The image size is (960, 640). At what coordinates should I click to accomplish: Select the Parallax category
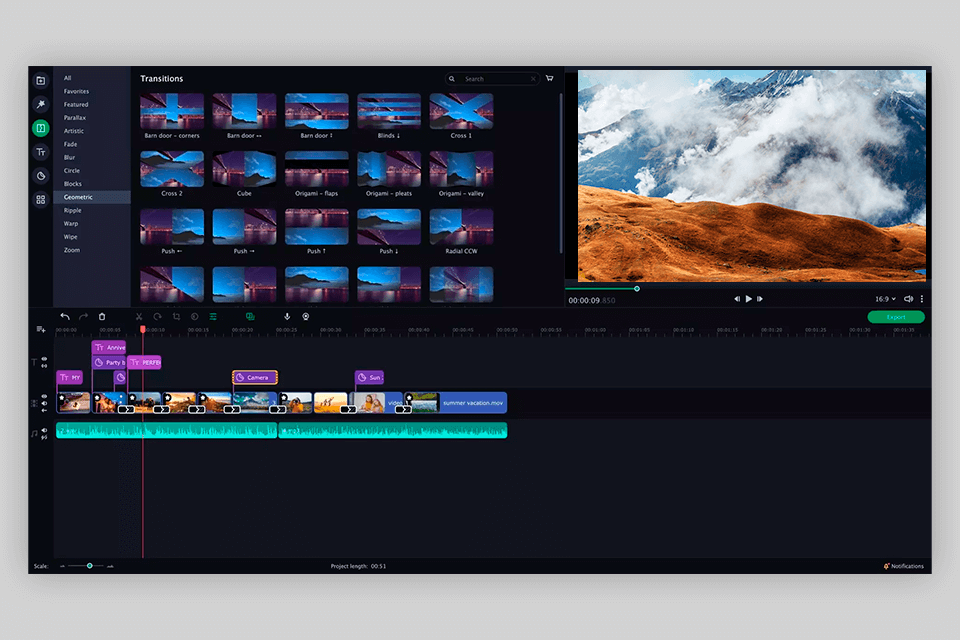(75, 118)
